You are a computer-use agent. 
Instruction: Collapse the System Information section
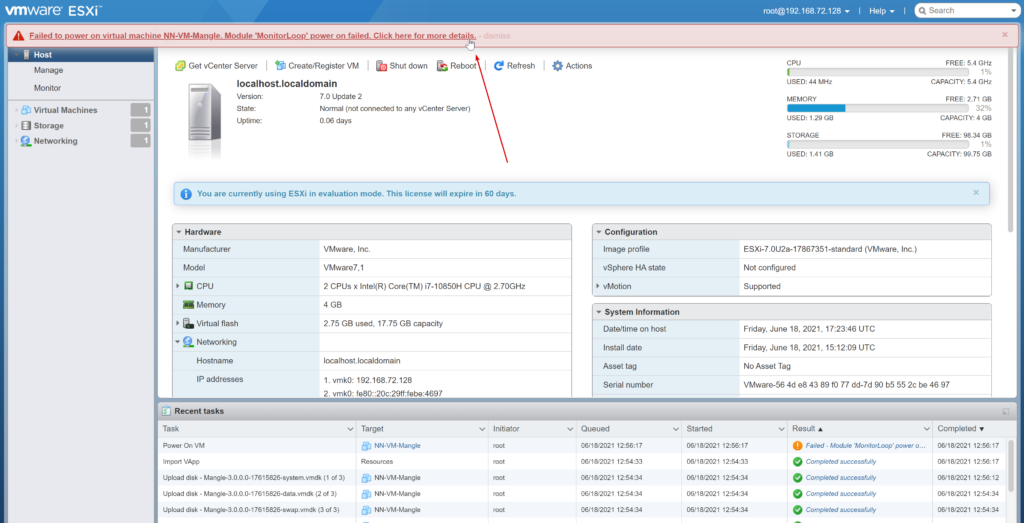[x=599, y=312]
